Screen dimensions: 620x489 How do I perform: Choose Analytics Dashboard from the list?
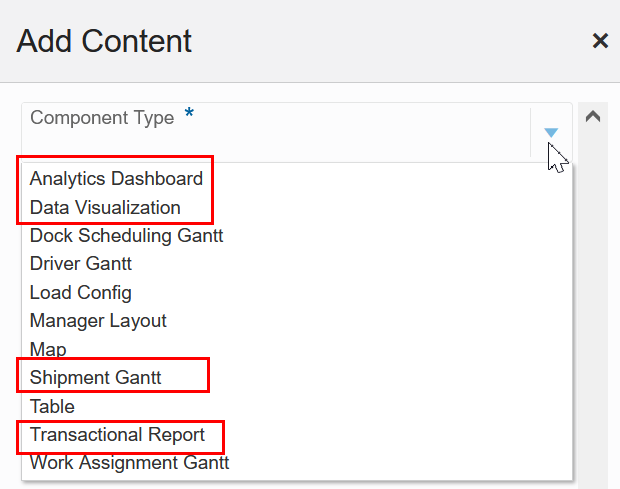click(x=116, y=179)
